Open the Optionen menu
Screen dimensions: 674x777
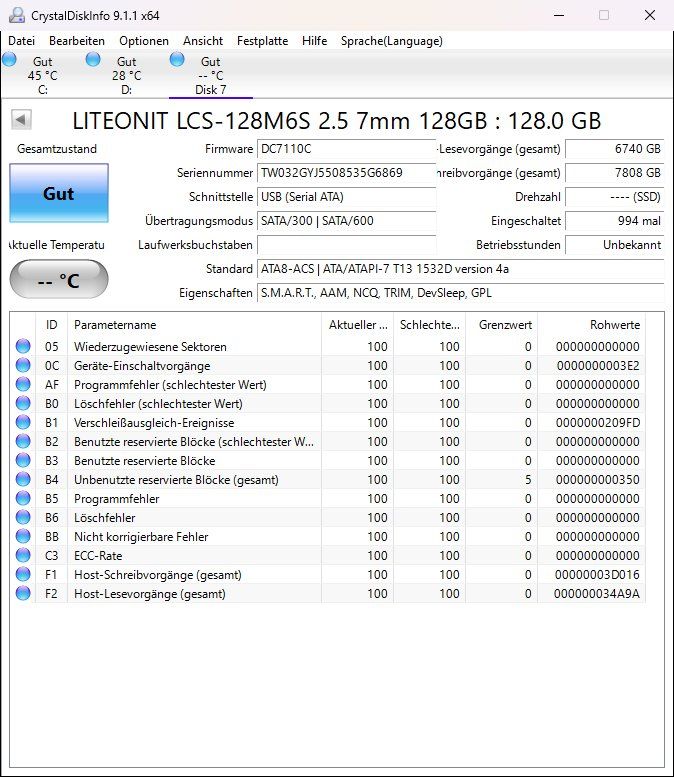(x=144, y=41)
